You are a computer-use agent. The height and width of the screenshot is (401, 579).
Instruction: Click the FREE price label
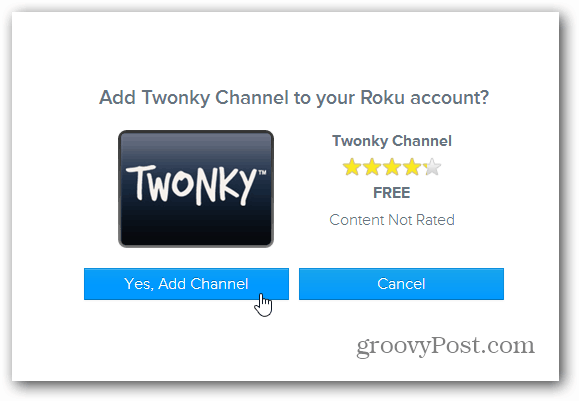[x=392, y=193]
